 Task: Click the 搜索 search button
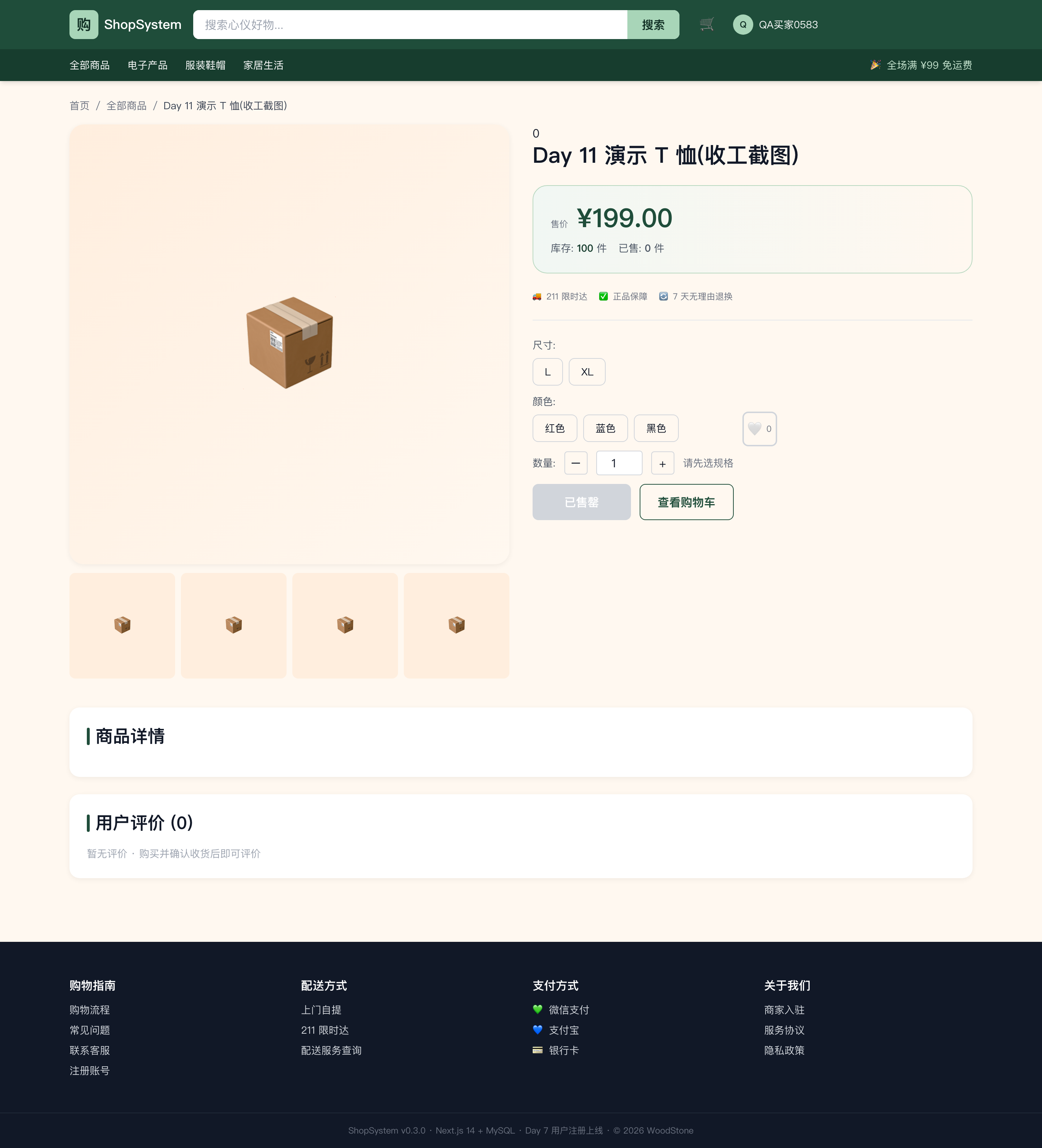point(653,25)
